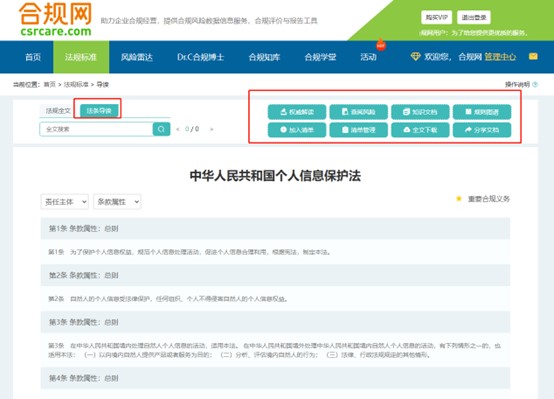Open Dr.C合规博士 navigation item
The image size is (554, 399).
pyautogui.click(x=201, y=57)
